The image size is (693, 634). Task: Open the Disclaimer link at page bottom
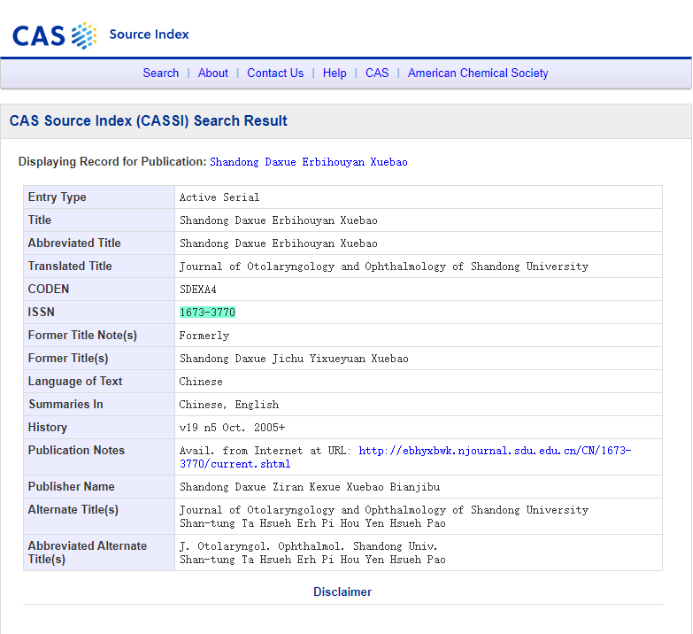pos(342,592)
